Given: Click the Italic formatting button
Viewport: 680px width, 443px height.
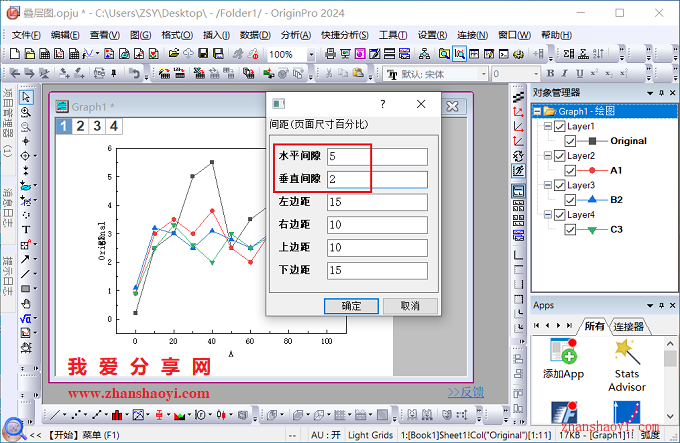Looking at the screenshot, I should tap(565, 74).
